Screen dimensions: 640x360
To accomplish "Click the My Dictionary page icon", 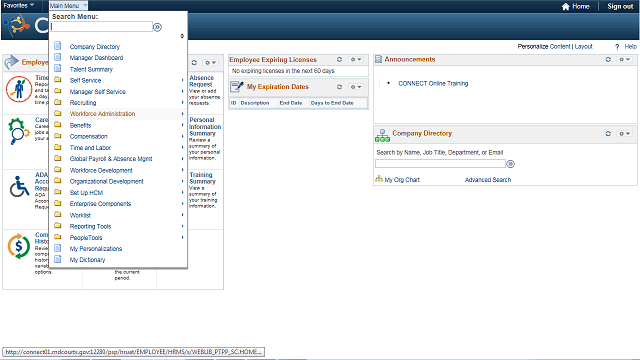I will 58,259.
